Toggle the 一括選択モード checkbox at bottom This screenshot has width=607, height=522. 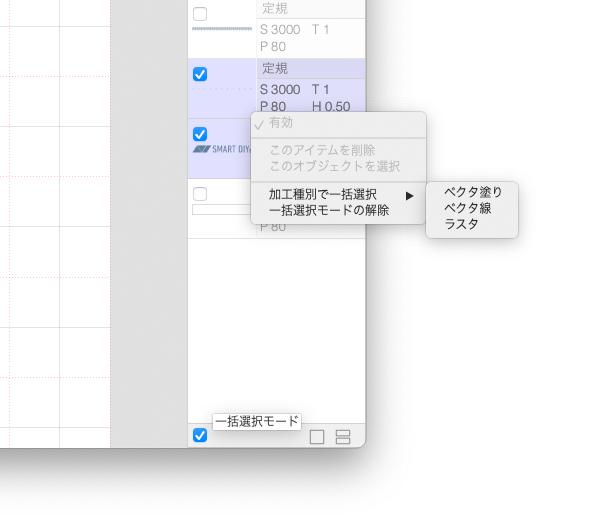click(x=200, y=435)
